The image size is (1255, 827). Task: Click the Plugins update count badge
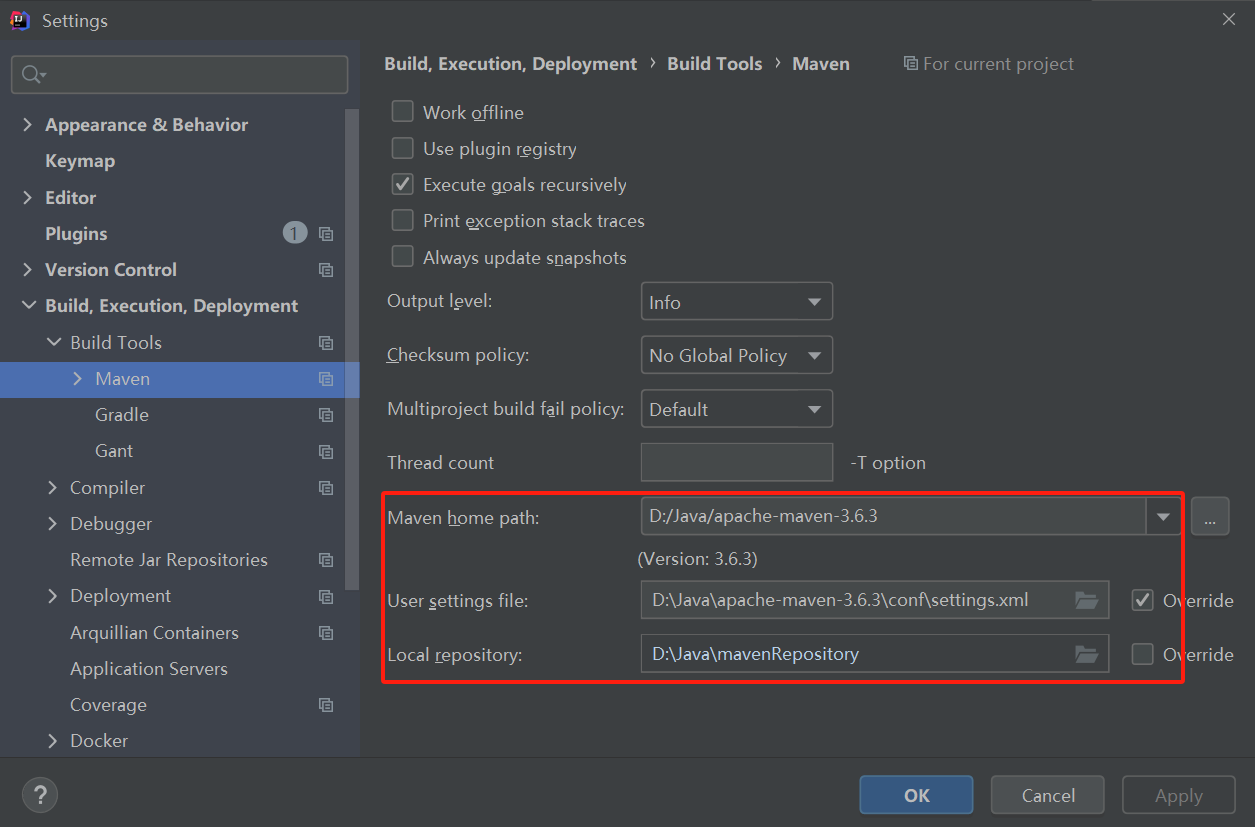pos(295,234)
